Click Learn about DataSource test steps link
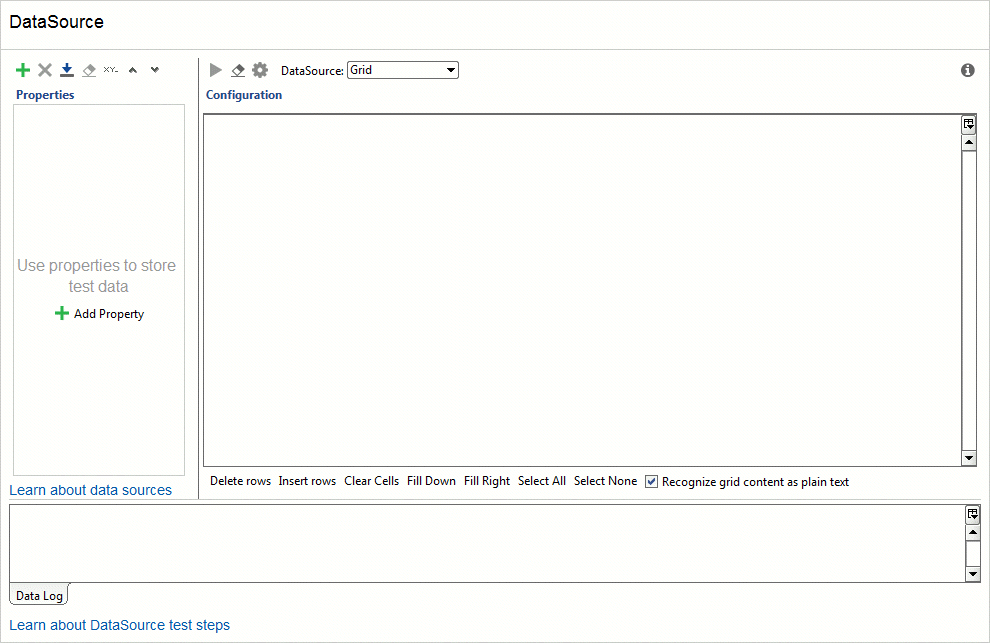This screenshot has height=643, width=990. pyautogui.click(x=120, y=625)
